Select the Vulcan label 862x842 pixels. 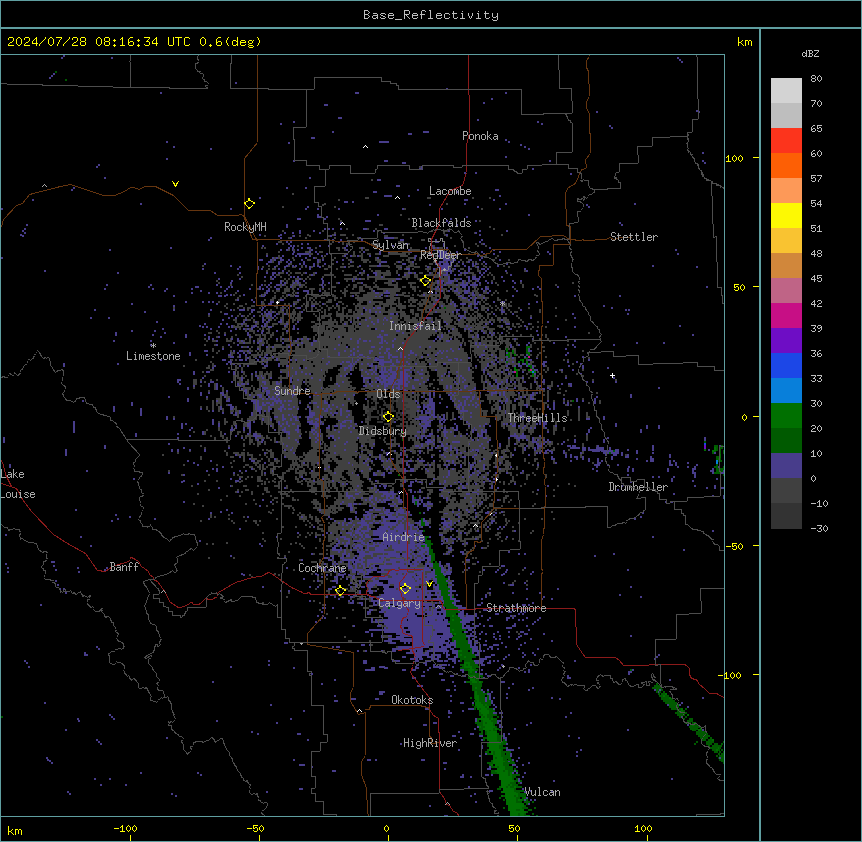pos(543,792)
